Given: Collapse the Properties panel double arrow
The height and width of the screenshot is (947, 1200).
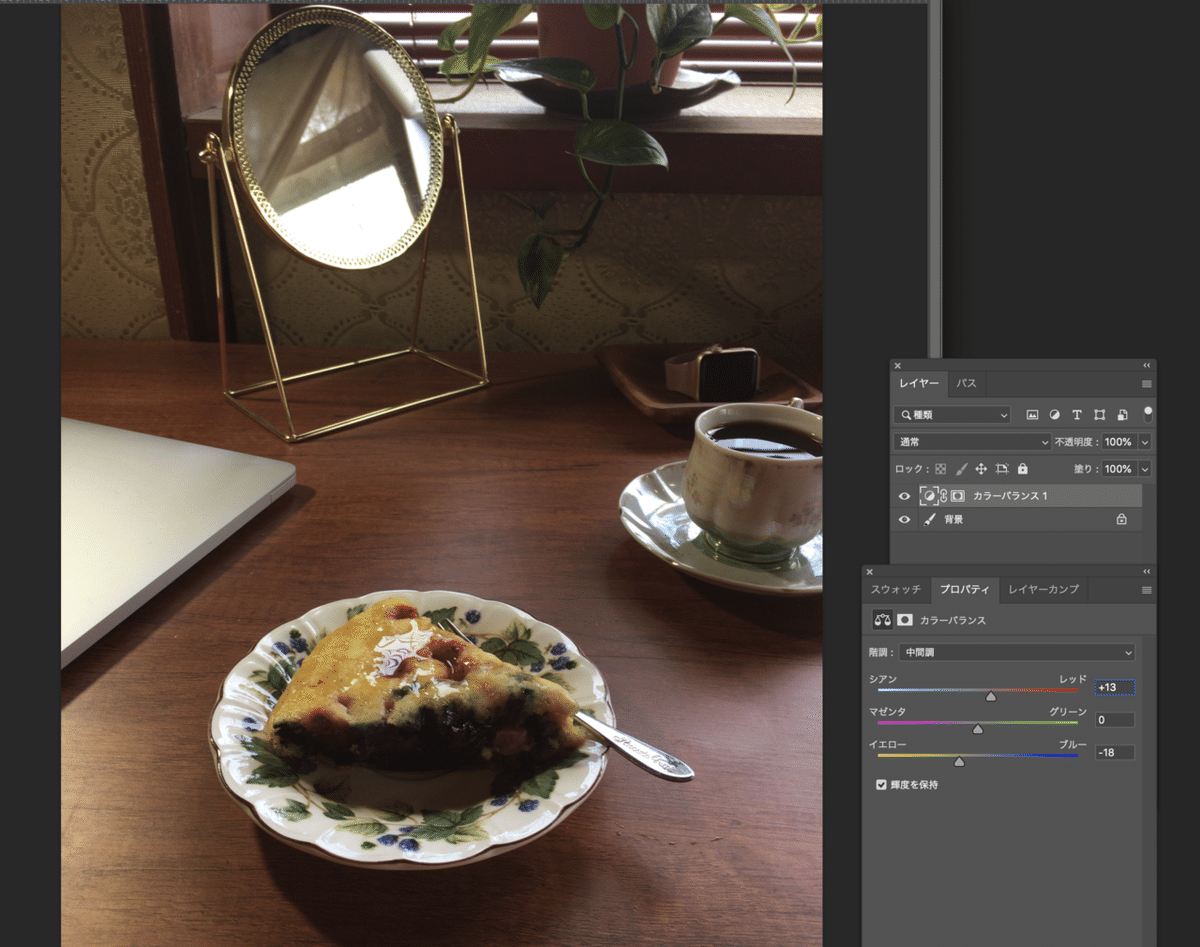Looking at the screenshot, I should click(x=1146, y=572).
